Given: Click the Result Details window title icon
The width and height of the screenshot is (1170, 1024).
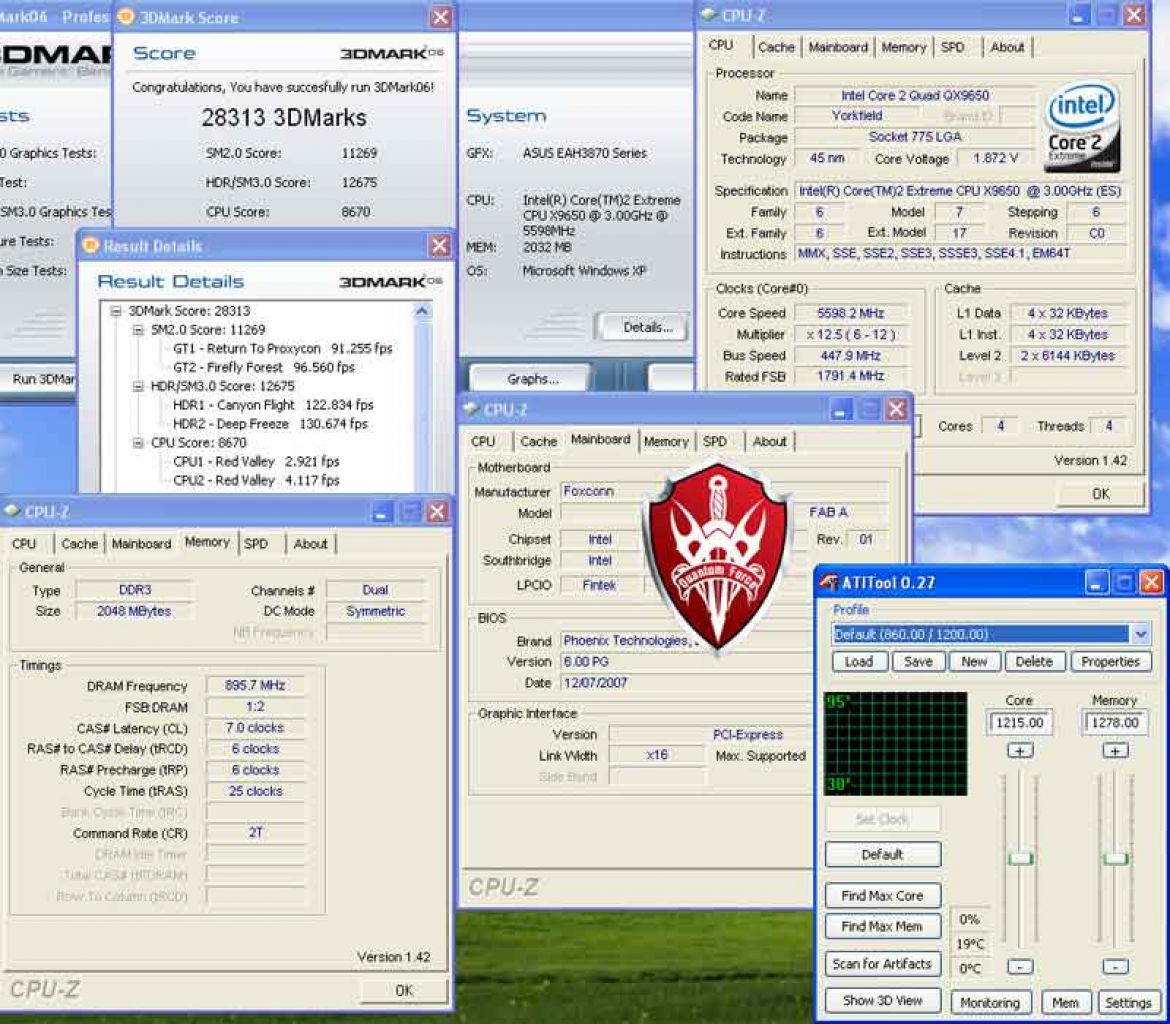Looking at the screenshot, I should point(91,246).
